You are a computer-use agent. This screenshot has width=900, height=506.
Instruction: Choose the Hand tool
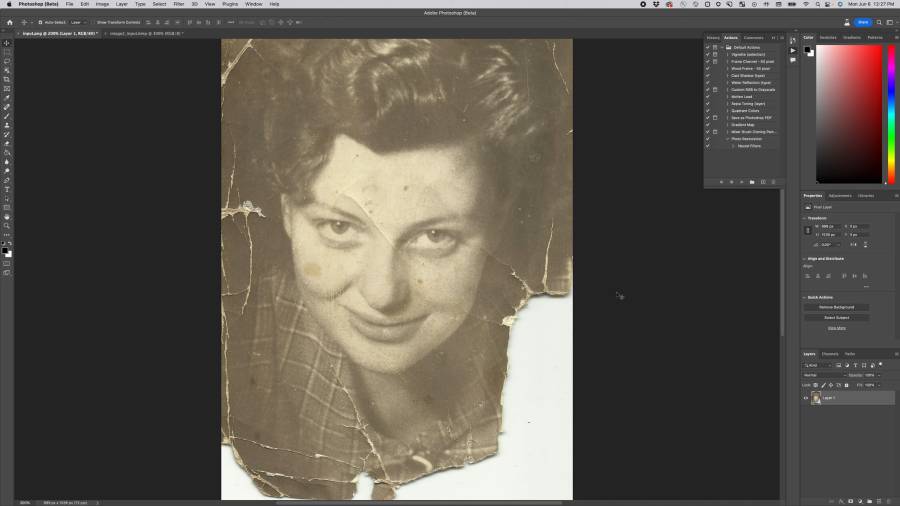(7, 216)
